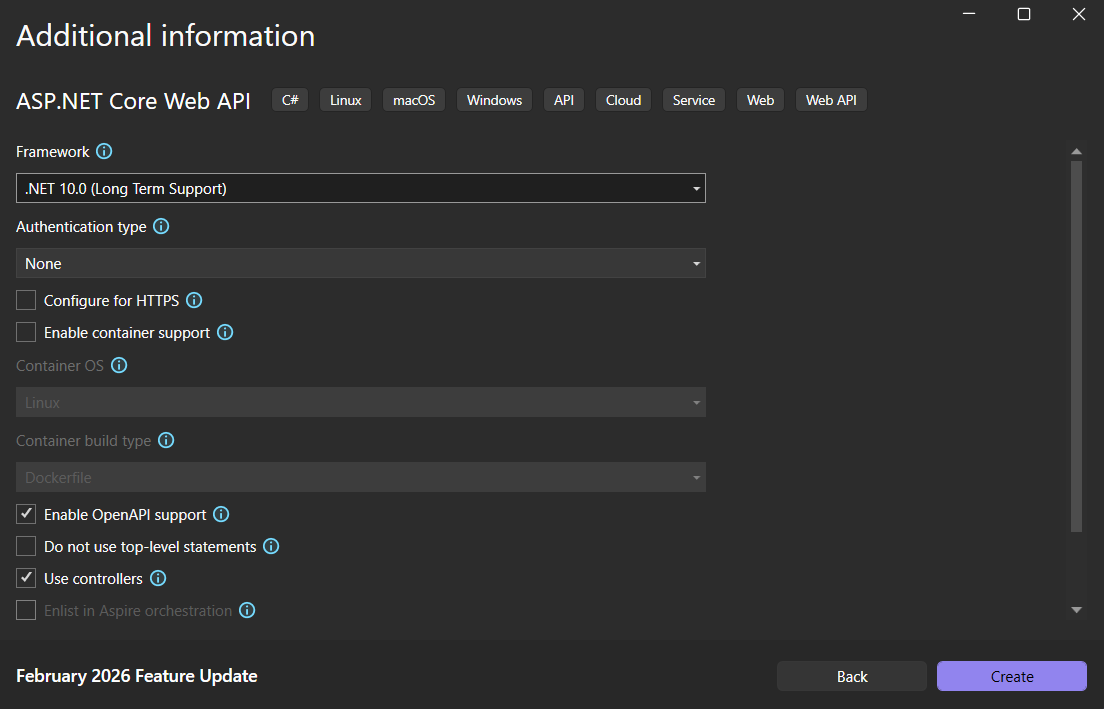The image size is (1104, 709).
Task: Expand the Authentication type dropdown
Action: coord(360,263)
